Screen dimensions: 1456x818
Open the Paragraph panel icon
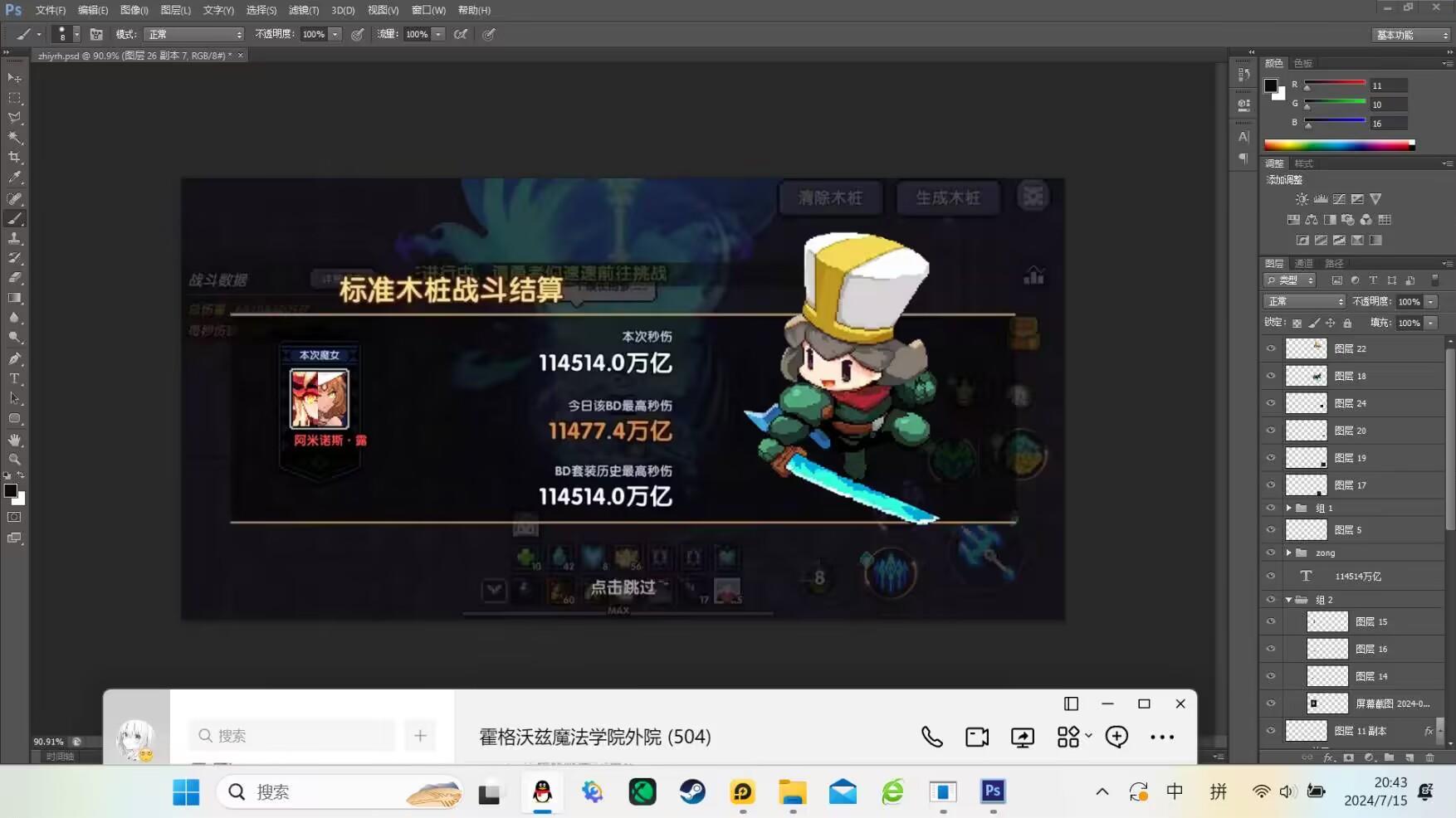pyautogui.click(x=1243, y=158)
